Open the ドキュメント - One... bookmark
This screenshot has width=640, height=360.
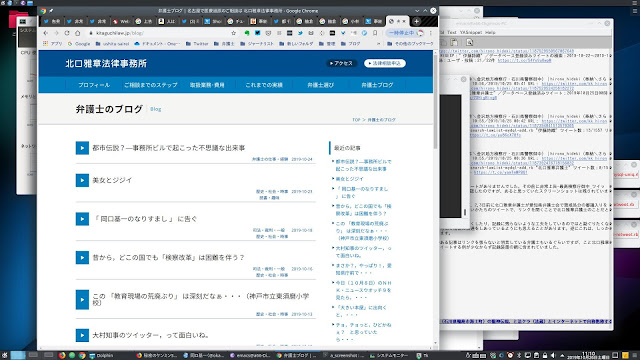[157, 43]
